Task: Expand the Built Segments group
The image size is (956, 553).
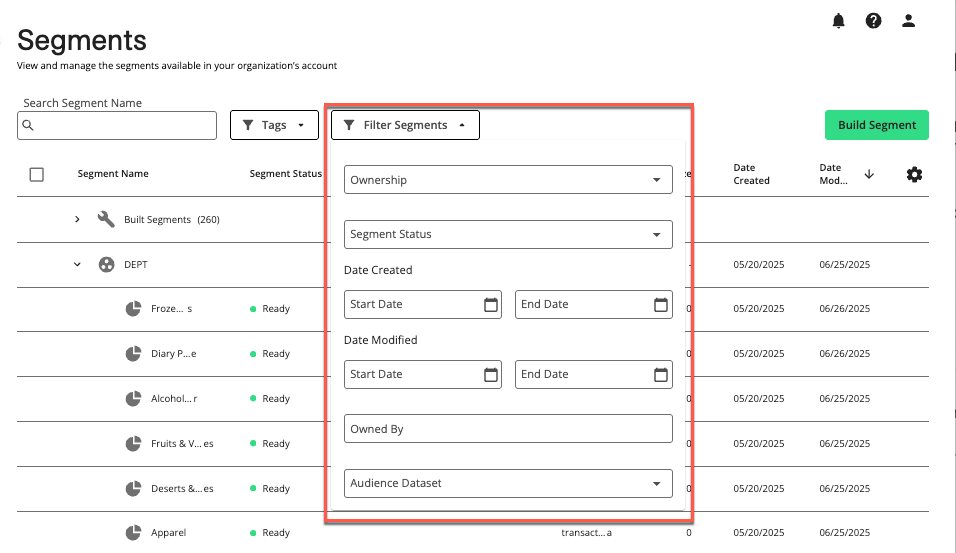Action: (77, 219)
